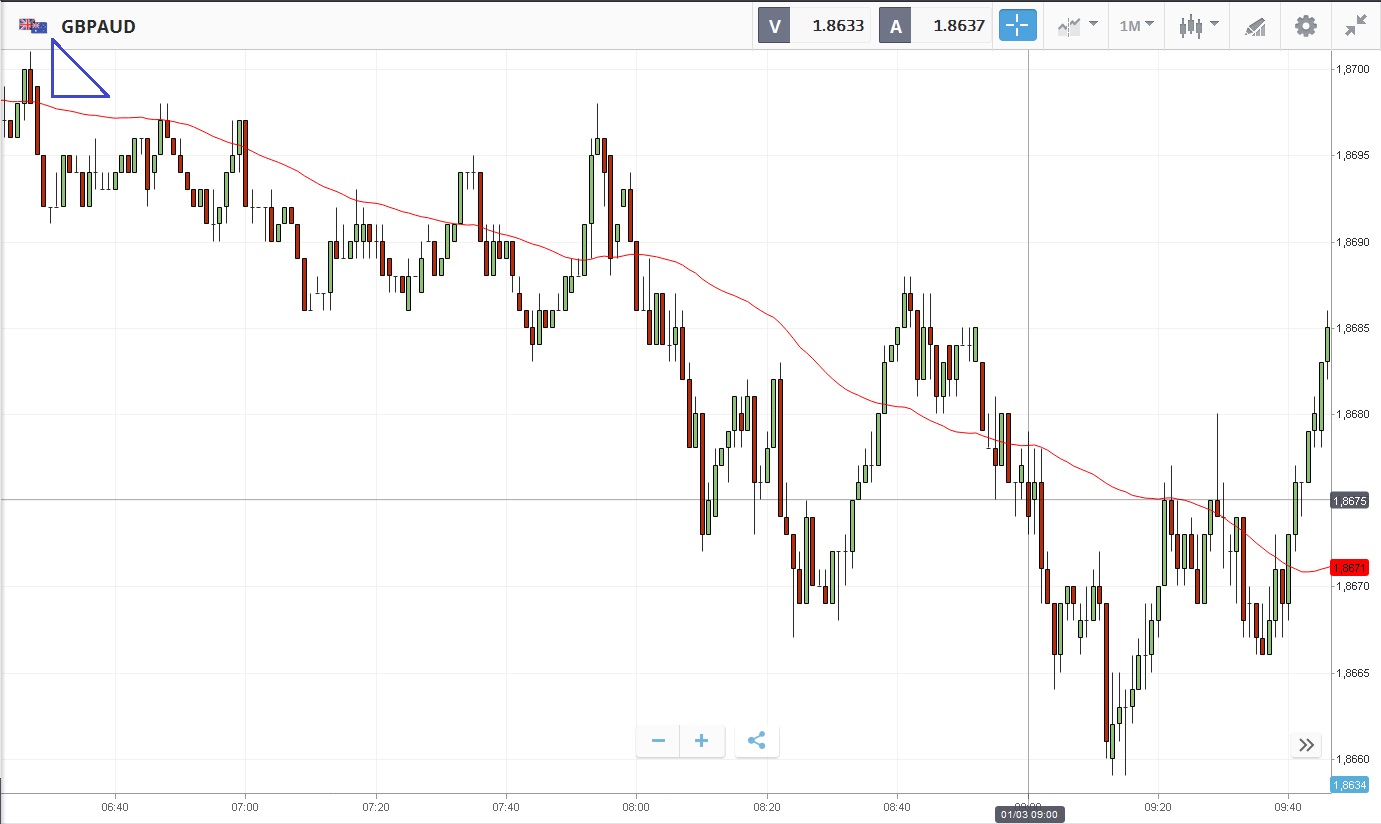Zoom out chart with minus button

click(x=658, y=741)
